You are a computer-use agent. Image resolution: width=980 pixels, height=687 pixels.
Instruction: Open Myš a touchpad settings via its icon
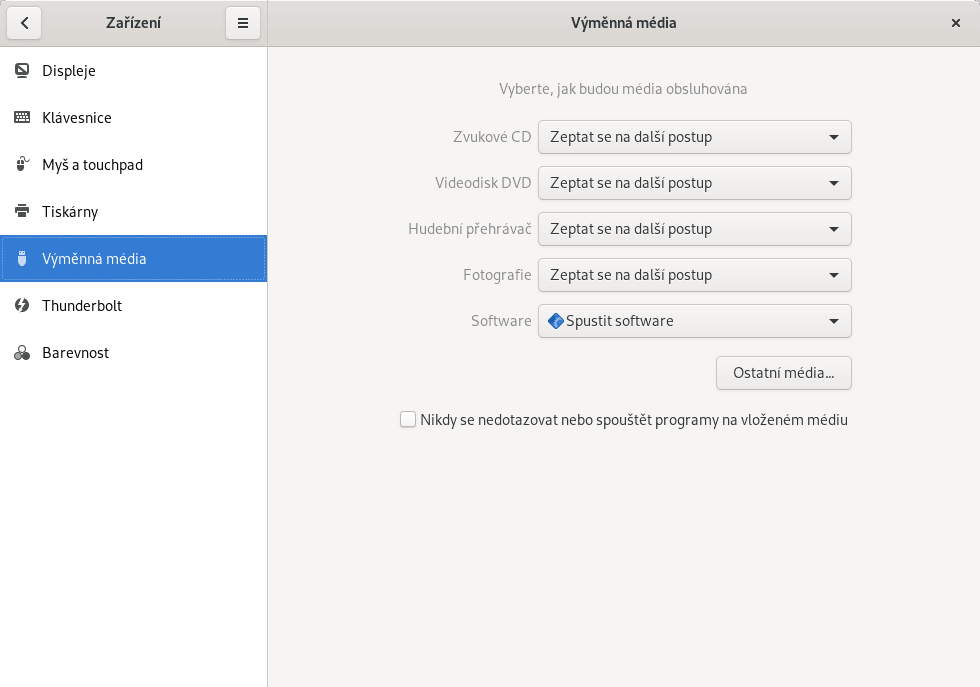[x=21, y=164]
